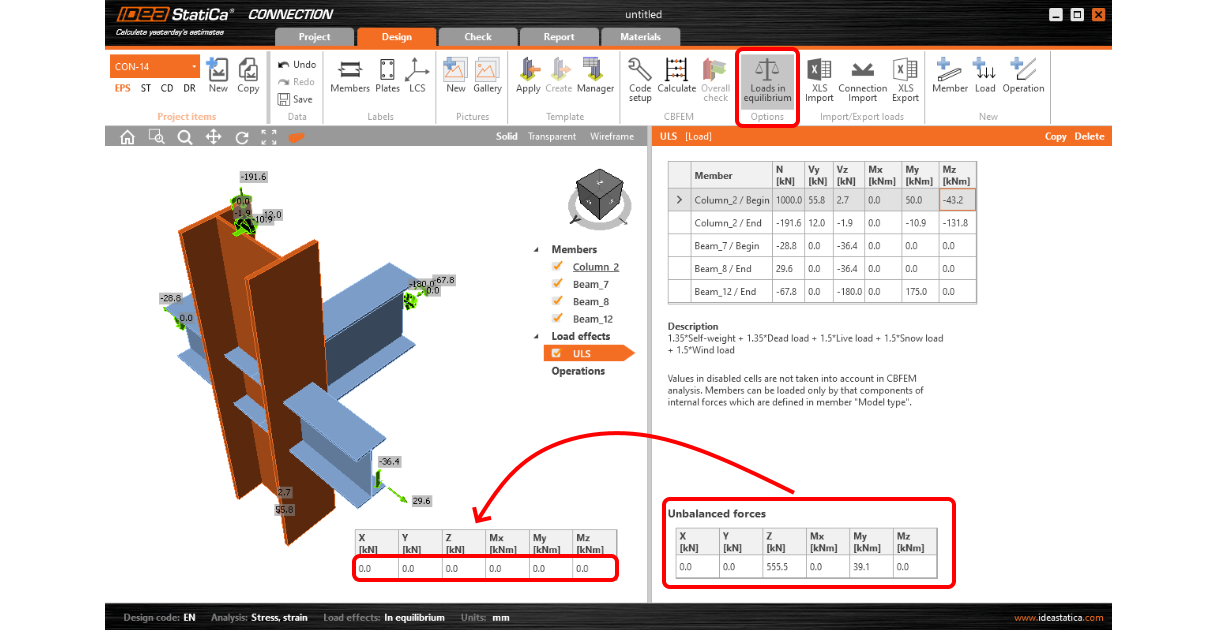Click the row indicator arrow for Column_2 / Begin
This screenshot has width=1230, height=630.
point(679,200)
